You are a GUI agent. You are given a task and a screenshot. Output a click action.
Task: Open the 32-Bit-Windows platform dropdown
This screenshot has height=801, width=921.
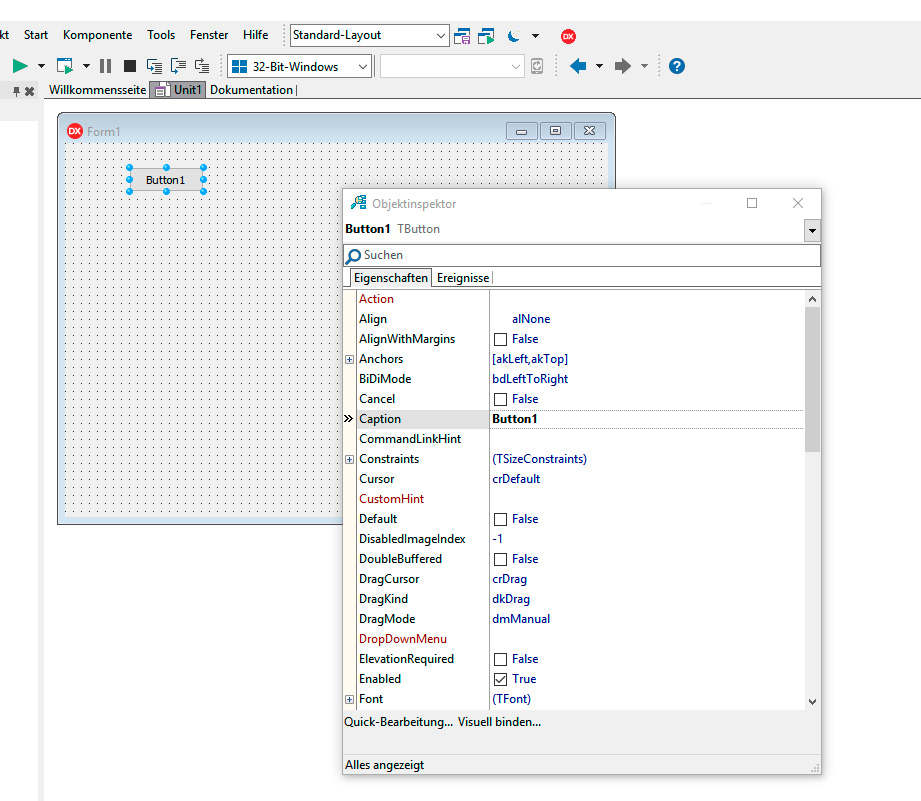click(363, 66)
